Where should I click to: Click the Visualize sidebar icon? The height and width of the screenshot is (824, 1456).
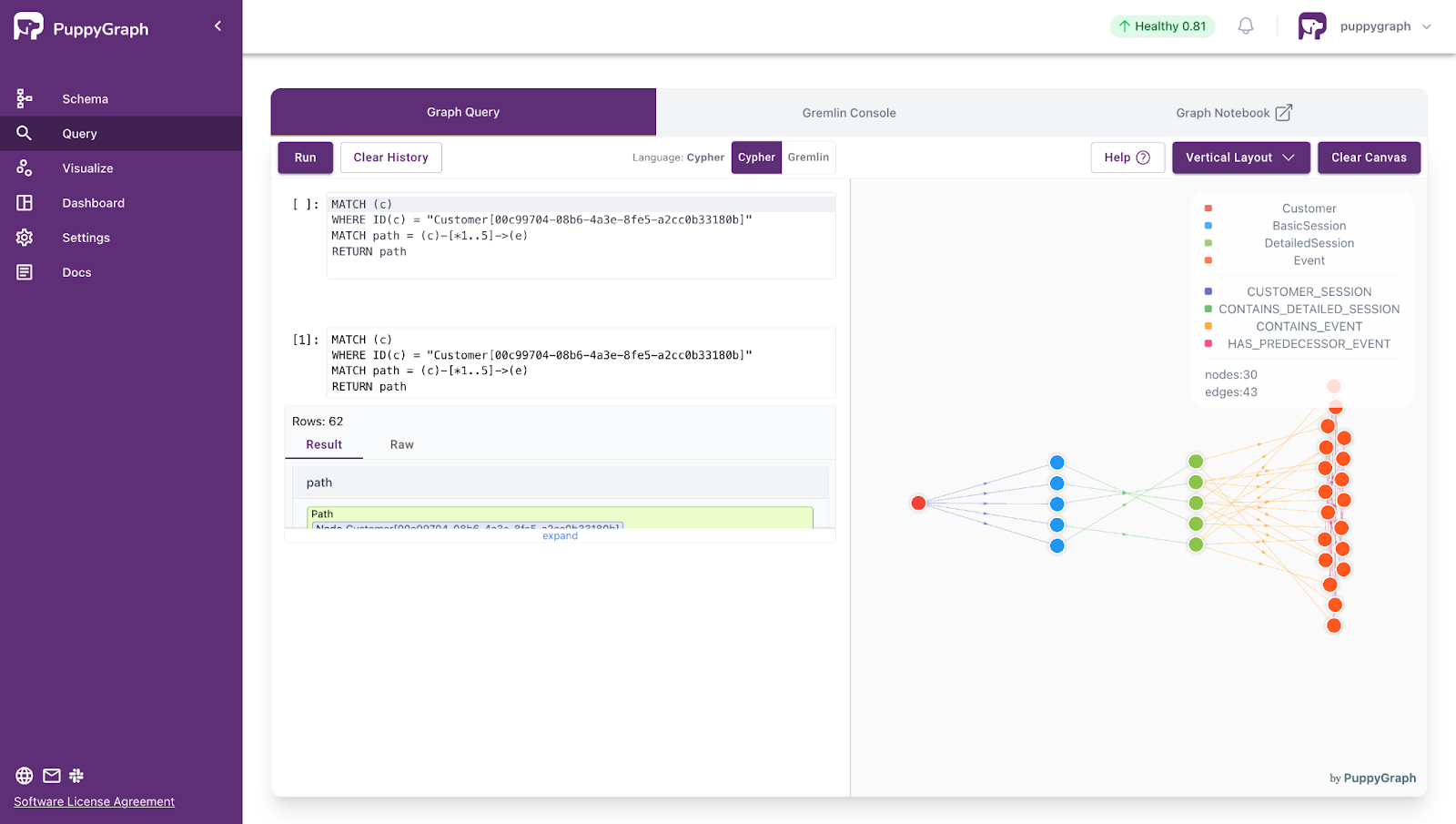[25, 168]
